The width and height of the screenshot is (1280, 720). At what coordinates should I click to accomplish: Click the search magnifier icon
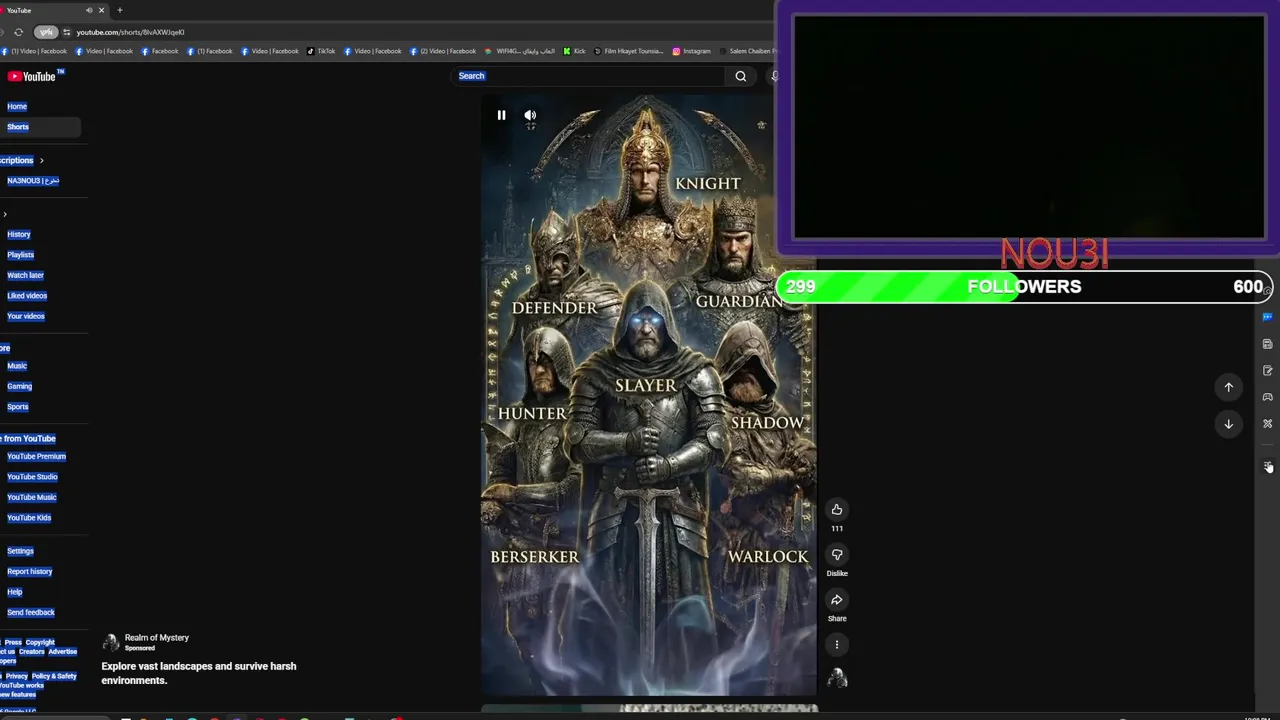click(741, 76)
